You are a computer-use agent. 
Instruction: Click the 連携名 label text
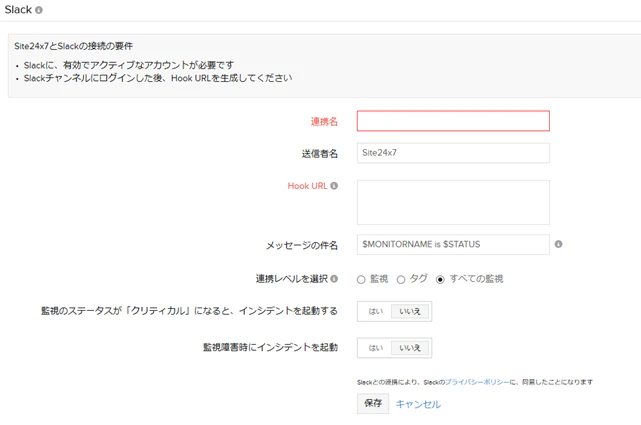[x=324, y=121]
